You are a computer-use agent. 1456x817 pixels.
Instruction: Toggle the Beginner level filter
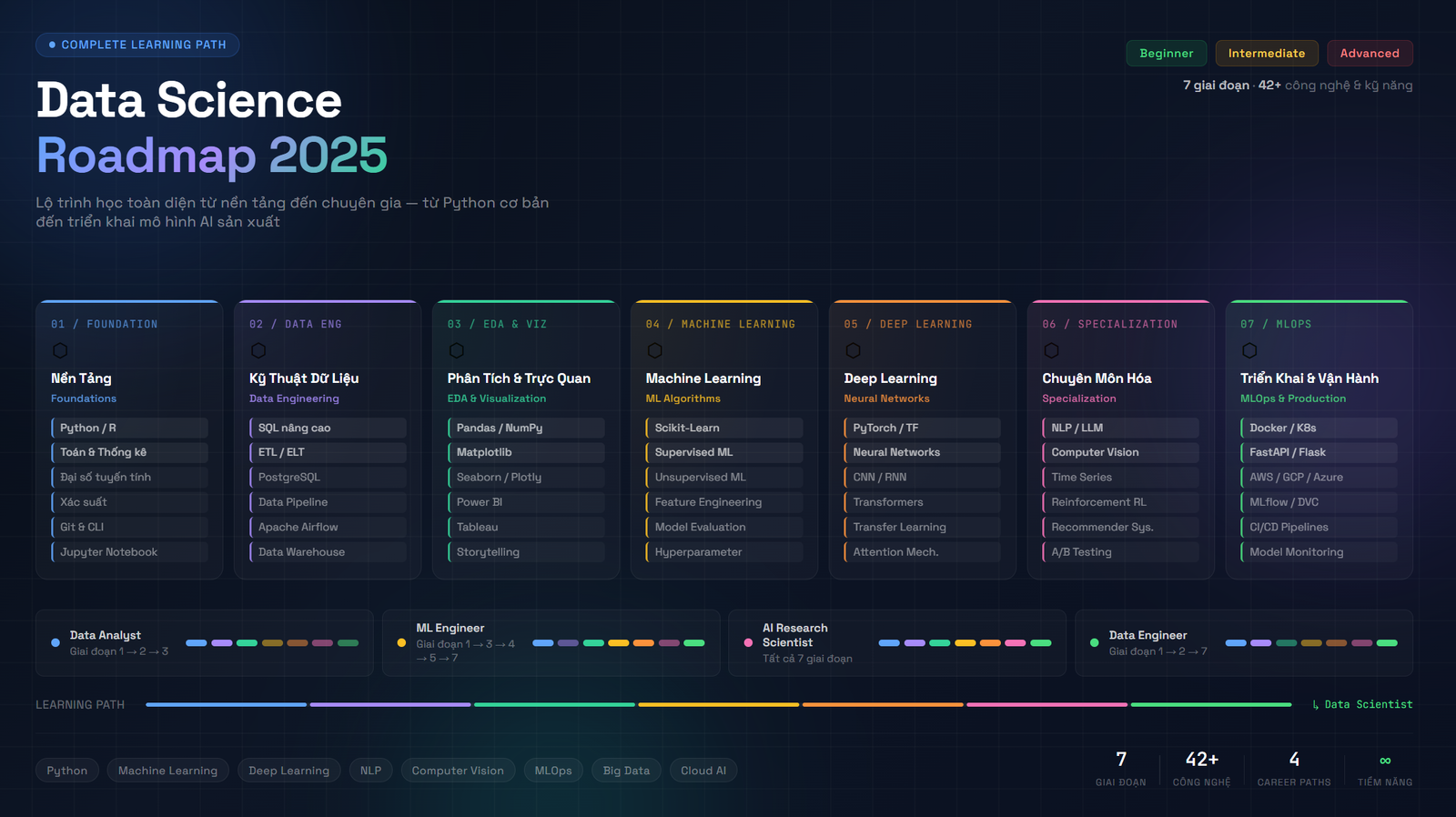[1166, 54]
